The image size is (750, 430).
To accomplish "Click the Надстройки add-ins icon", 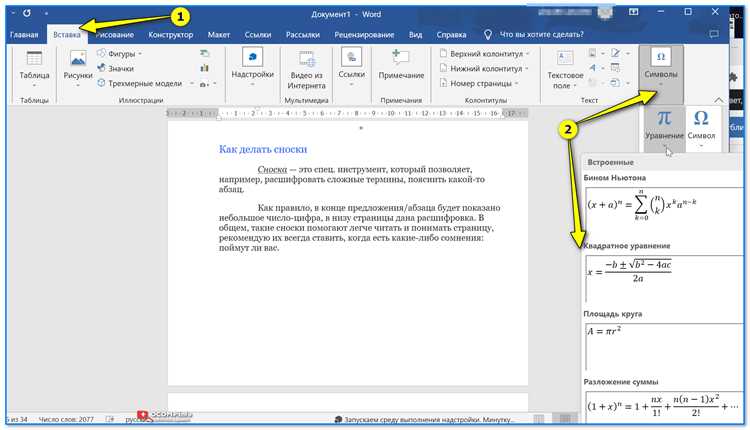I will coord(253,57).
